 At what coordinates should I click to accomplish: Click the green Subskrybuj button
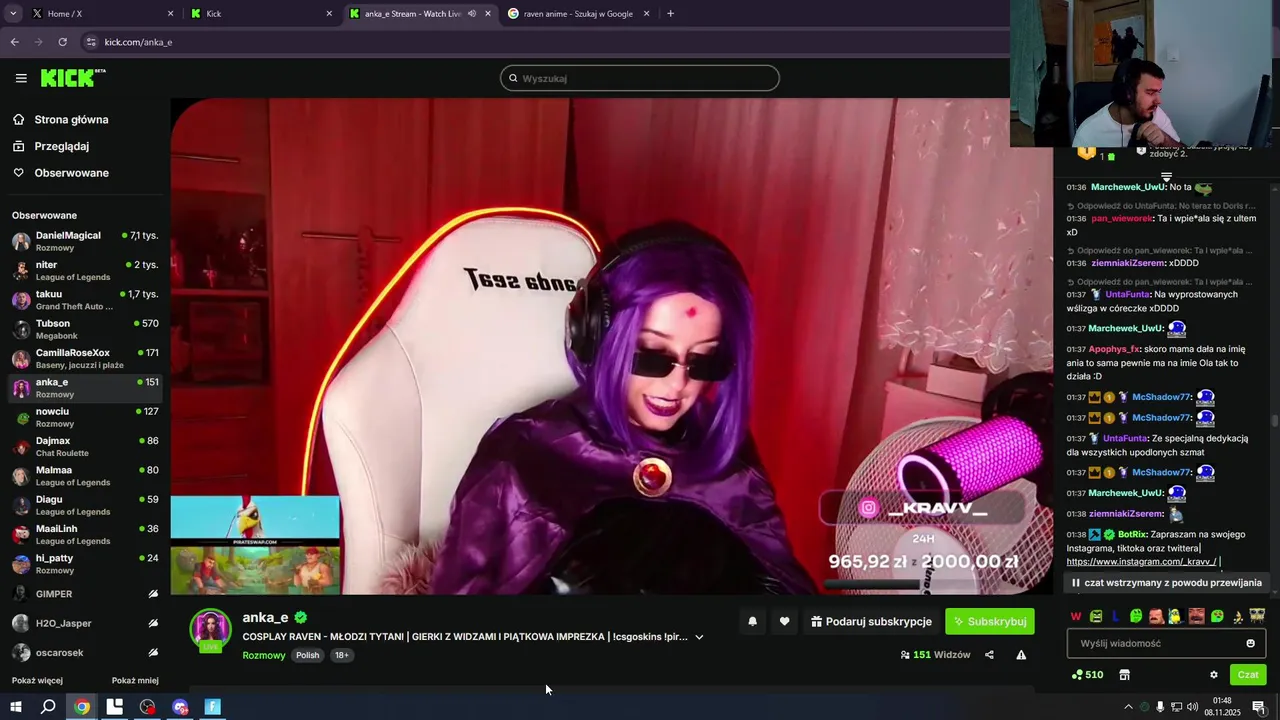(x=990, y=622)
